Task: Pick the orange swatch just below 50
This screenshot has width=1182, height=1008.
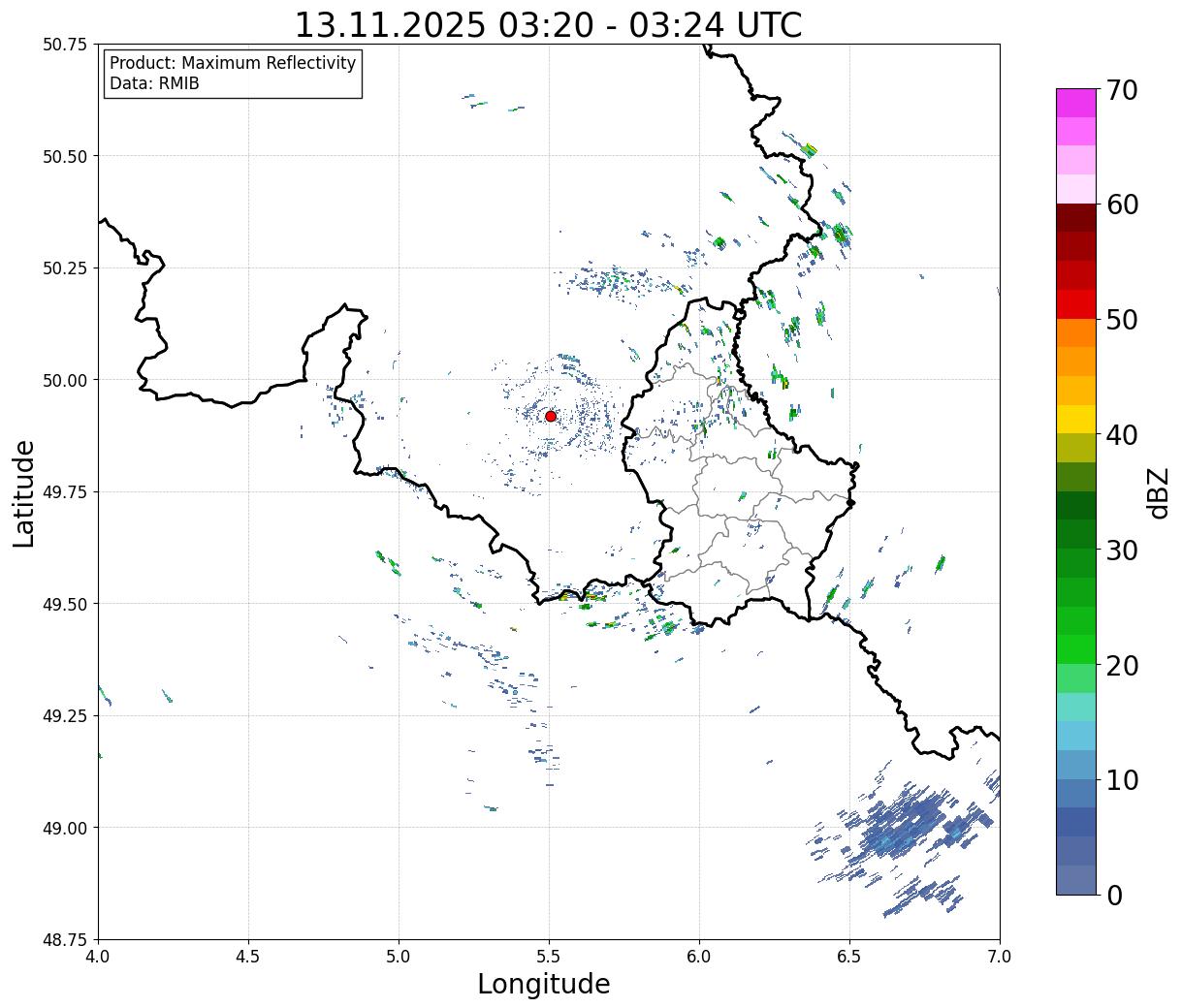Action: (1075, 332)
